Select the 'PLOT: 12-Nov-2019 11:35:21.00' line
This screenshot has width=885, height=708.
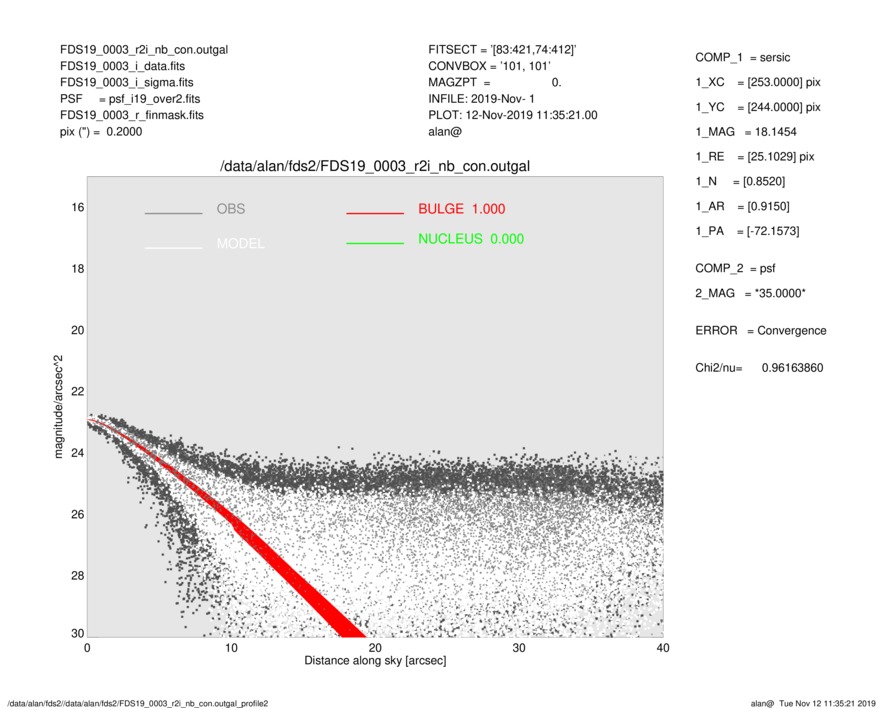click(513, 115)
